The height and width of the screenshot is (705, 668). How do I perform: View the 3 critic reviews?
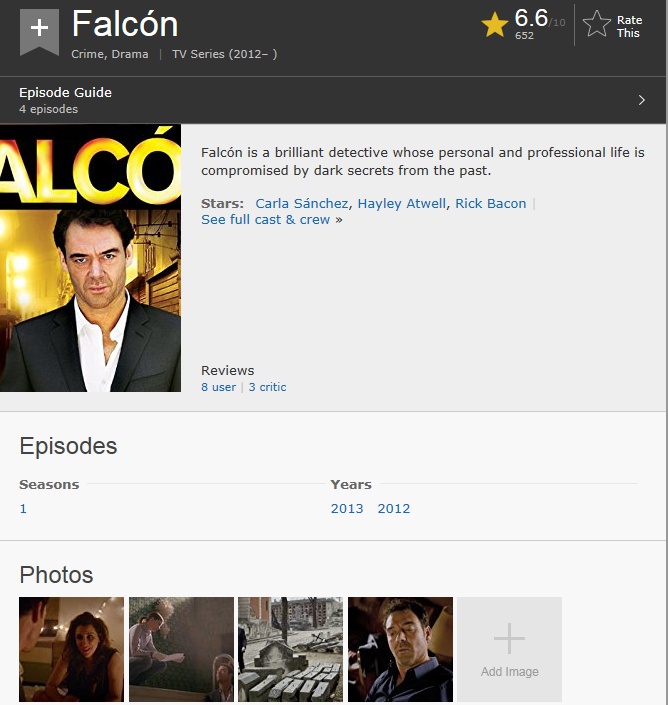(267, 387)
